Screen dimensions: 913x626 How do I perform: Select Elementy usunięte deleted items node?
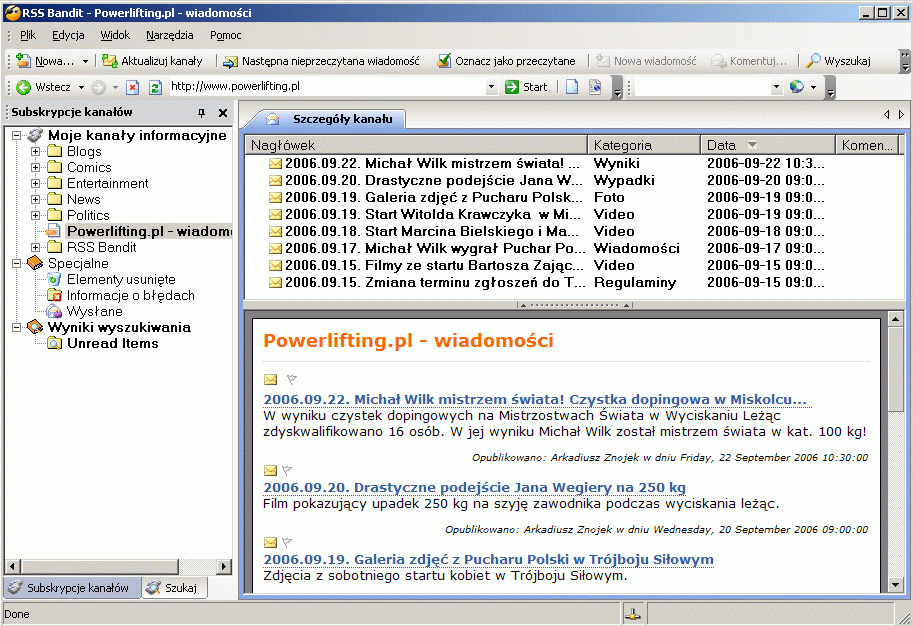[121, 280]
